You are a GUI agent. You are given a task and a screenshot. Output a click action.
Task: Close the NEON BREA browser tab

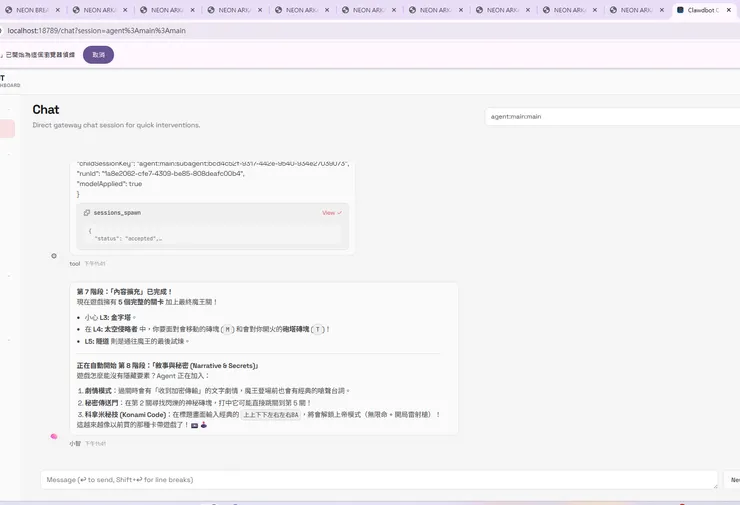click(x=58, y=10)
